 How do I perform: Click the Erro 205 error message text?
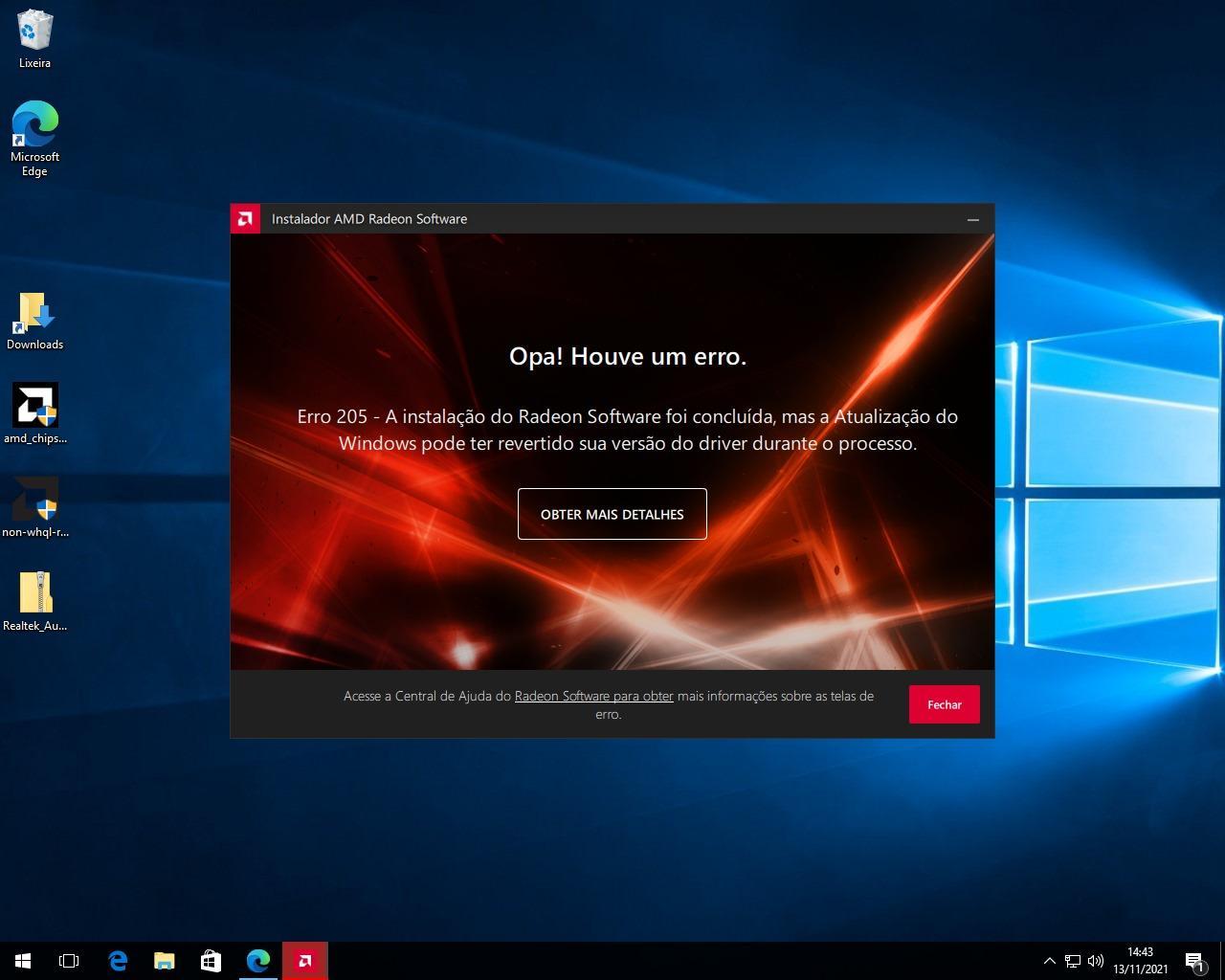point(628,430)
